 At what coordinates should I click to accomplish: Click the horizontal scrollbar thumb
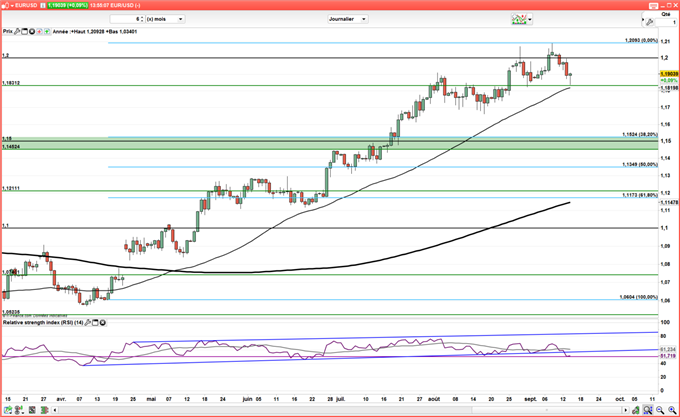[x=546, y=410]
